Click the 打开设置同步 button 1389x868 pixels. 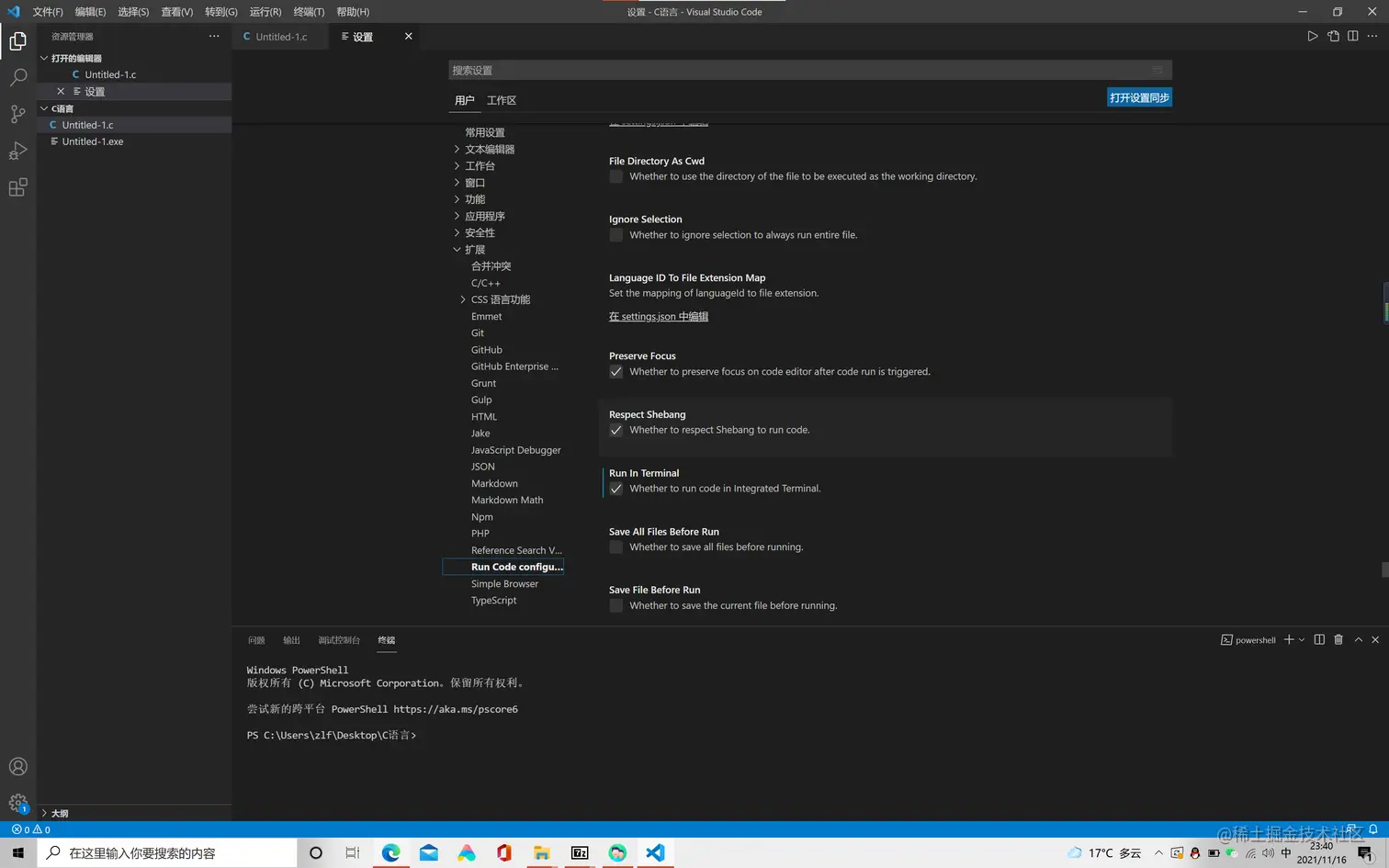1139,98
